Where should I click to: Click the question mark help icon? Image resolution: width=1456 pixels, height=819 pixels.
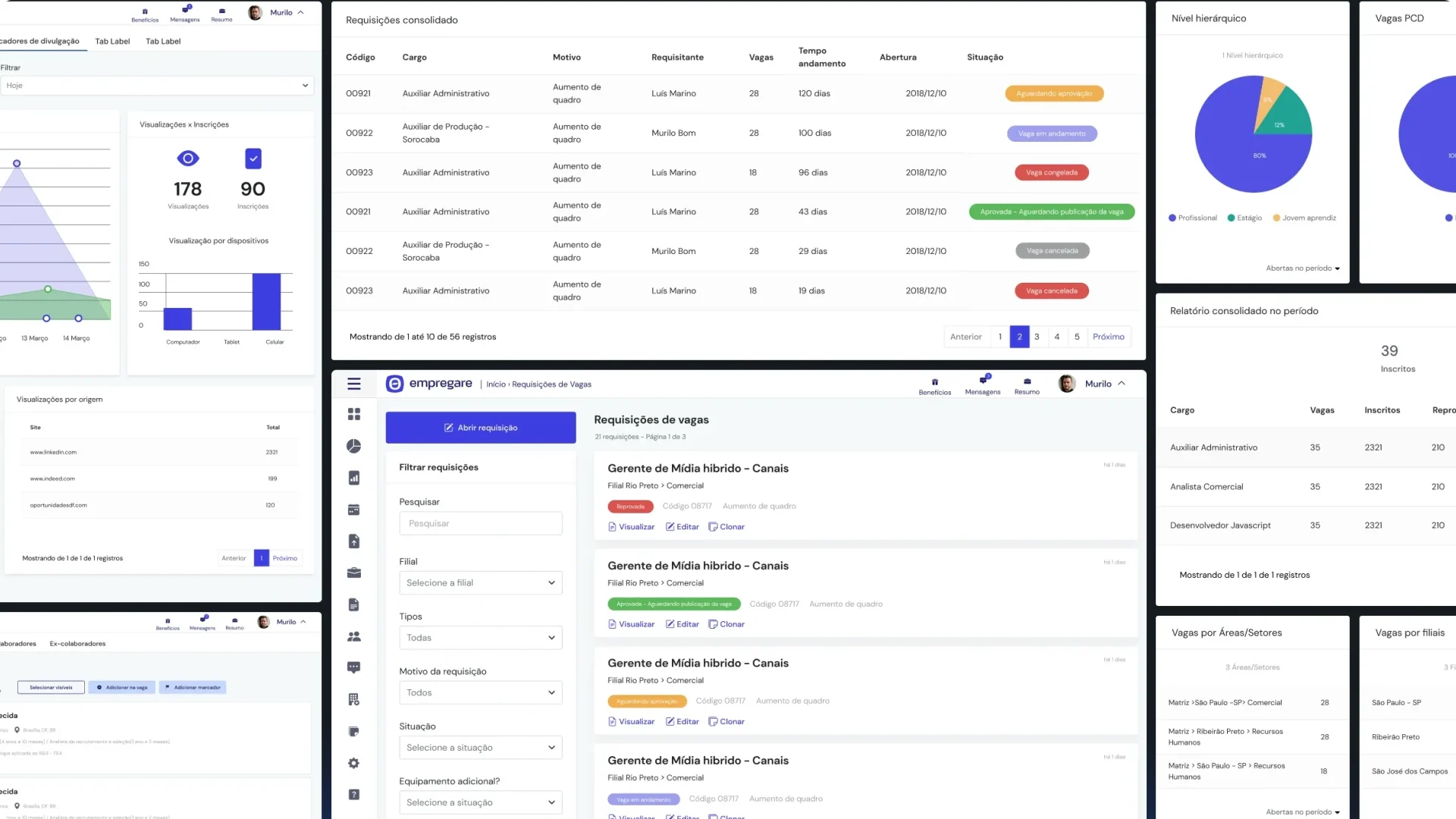[x=353, y=795]
